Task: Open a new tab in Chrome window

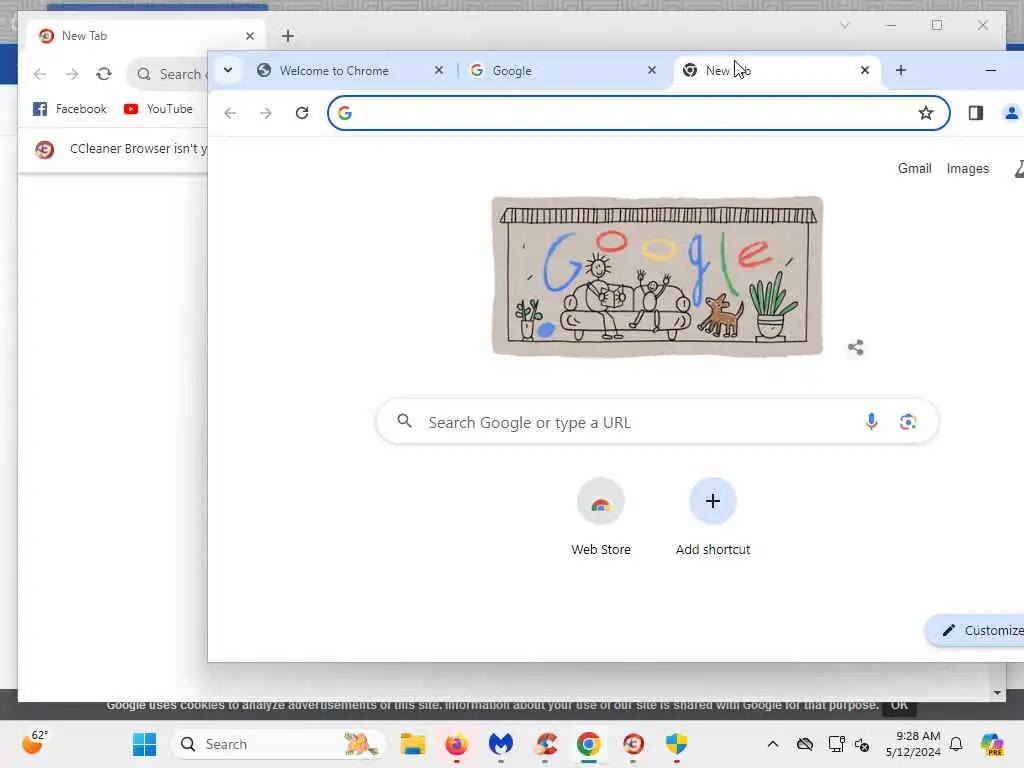Action: tap(901, 70)
